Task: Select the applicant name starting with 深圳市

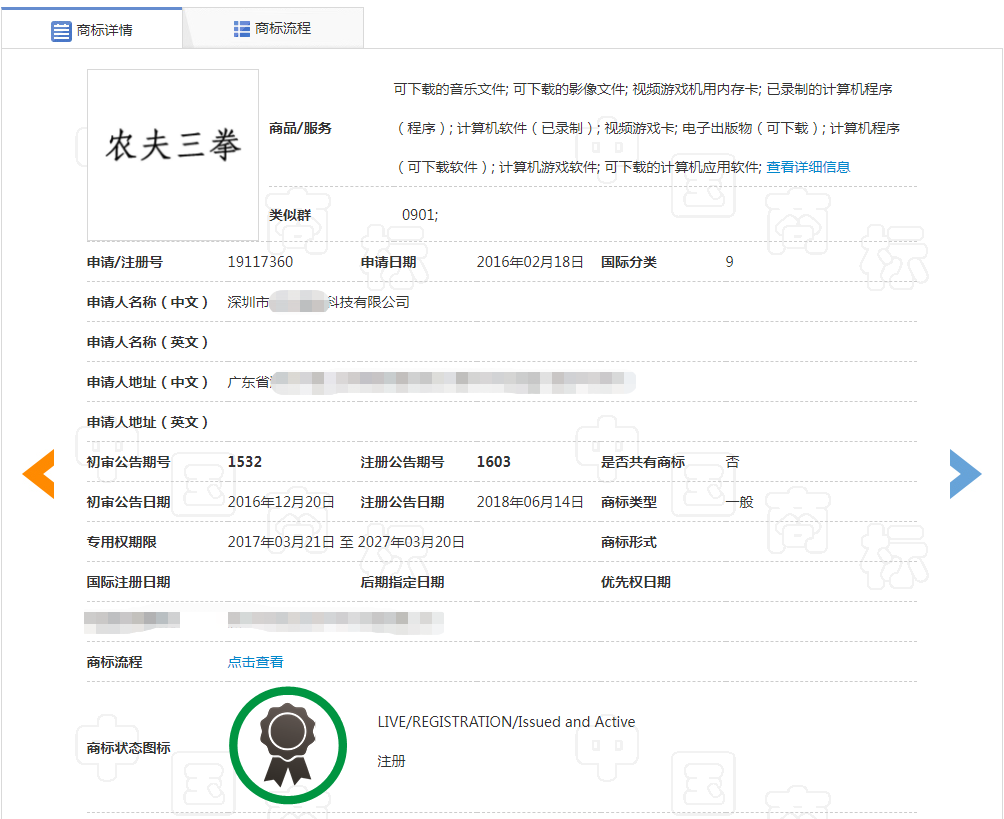Action: click(318, 302)
